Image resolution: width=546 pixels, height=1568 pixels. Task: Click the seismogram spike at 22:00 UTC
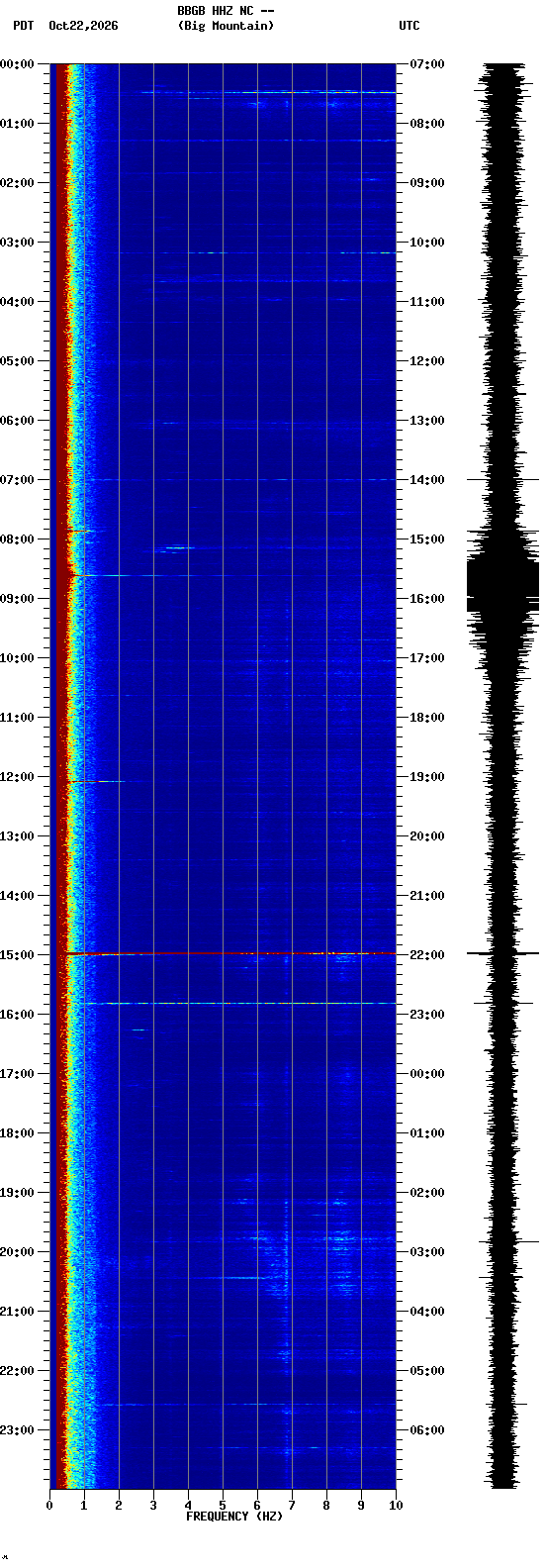tap(503, 953)
